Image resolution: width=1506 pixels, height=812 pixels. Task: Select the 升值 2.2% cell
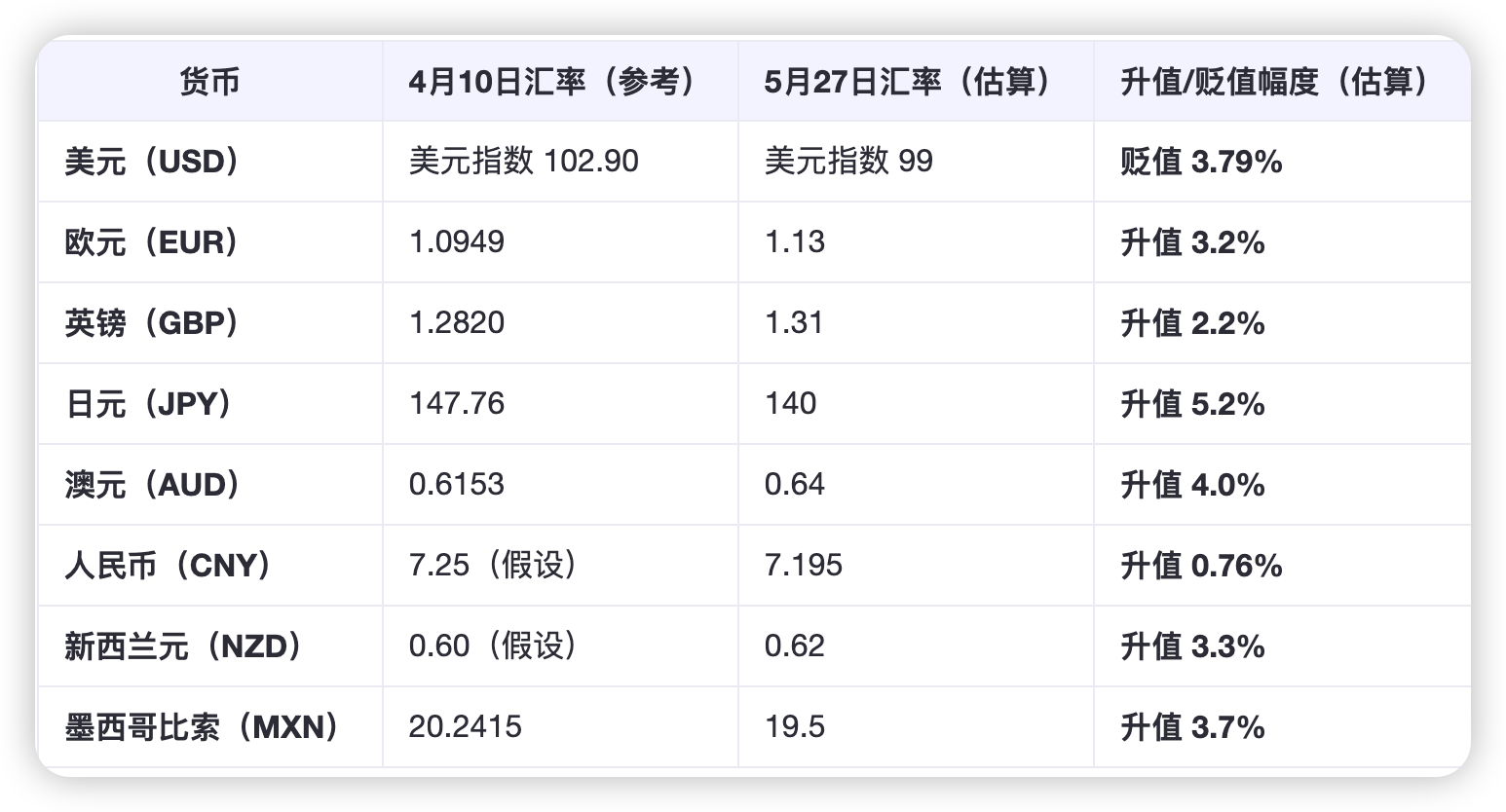tap(1192, 323)
